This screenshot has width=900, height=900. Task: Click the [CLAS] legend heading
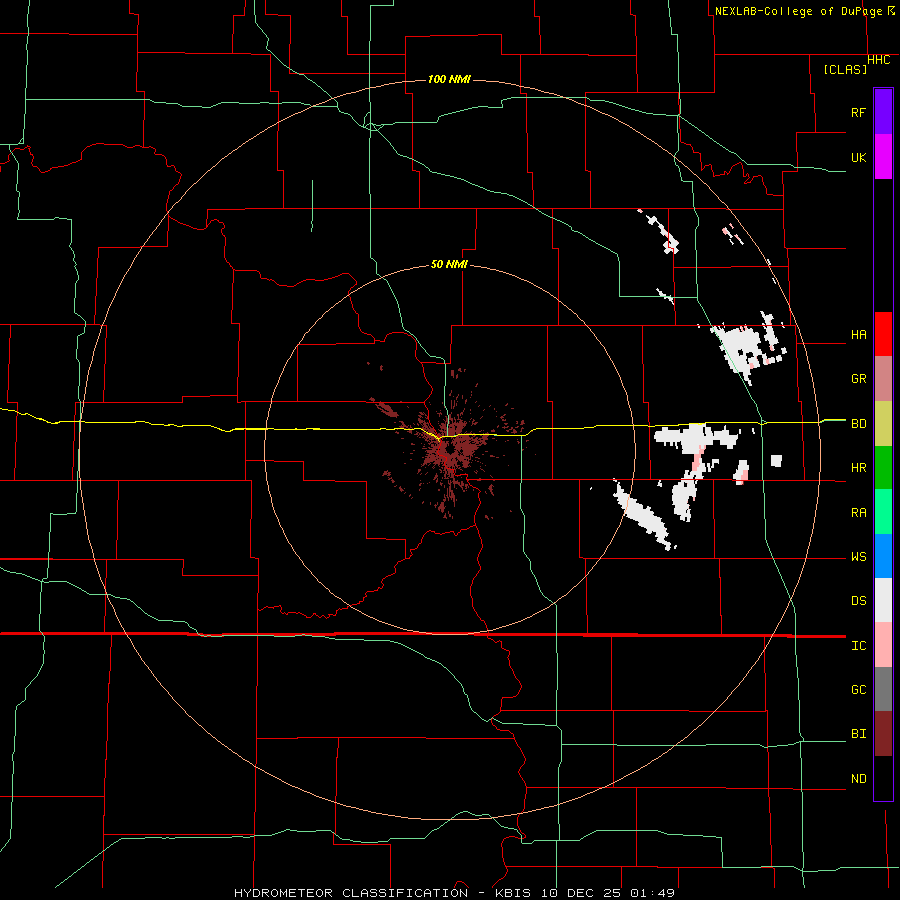[845, 69]
